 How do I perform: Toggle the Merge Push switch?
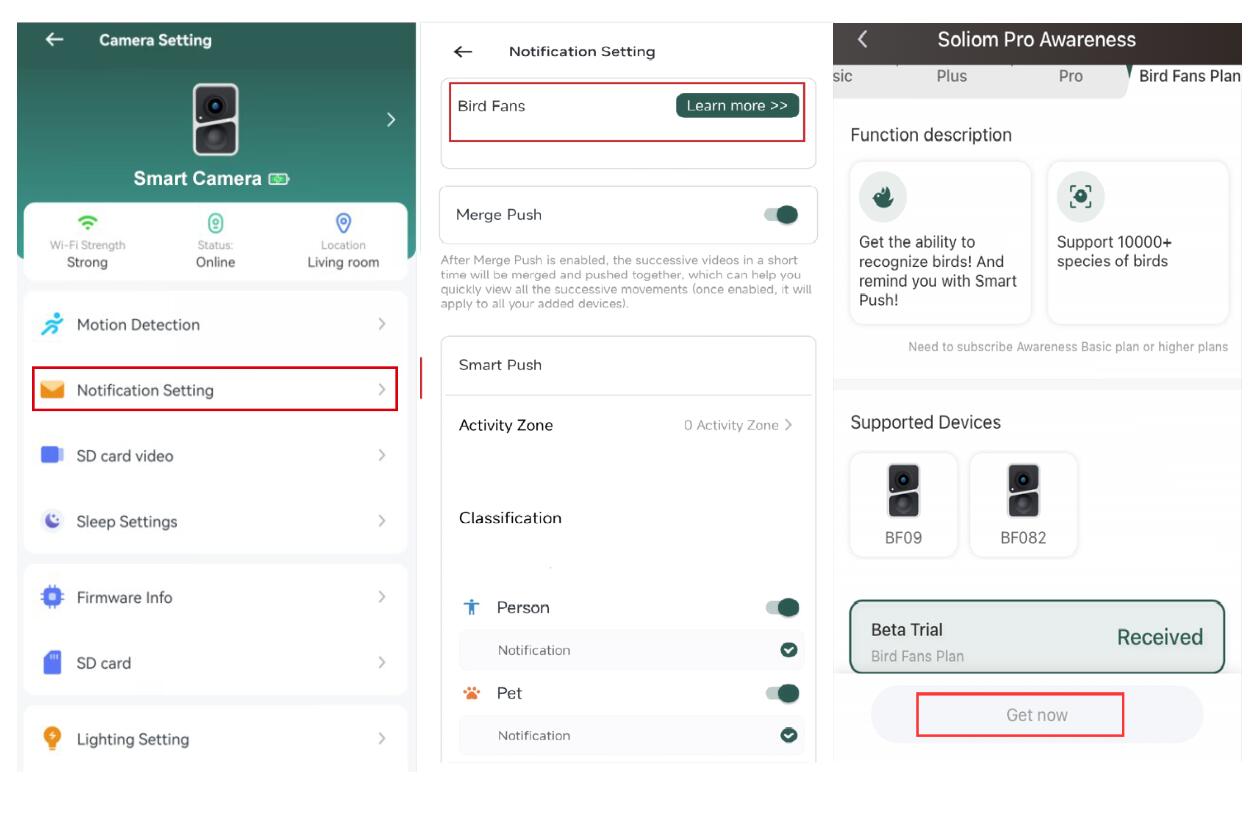[781, 214]
